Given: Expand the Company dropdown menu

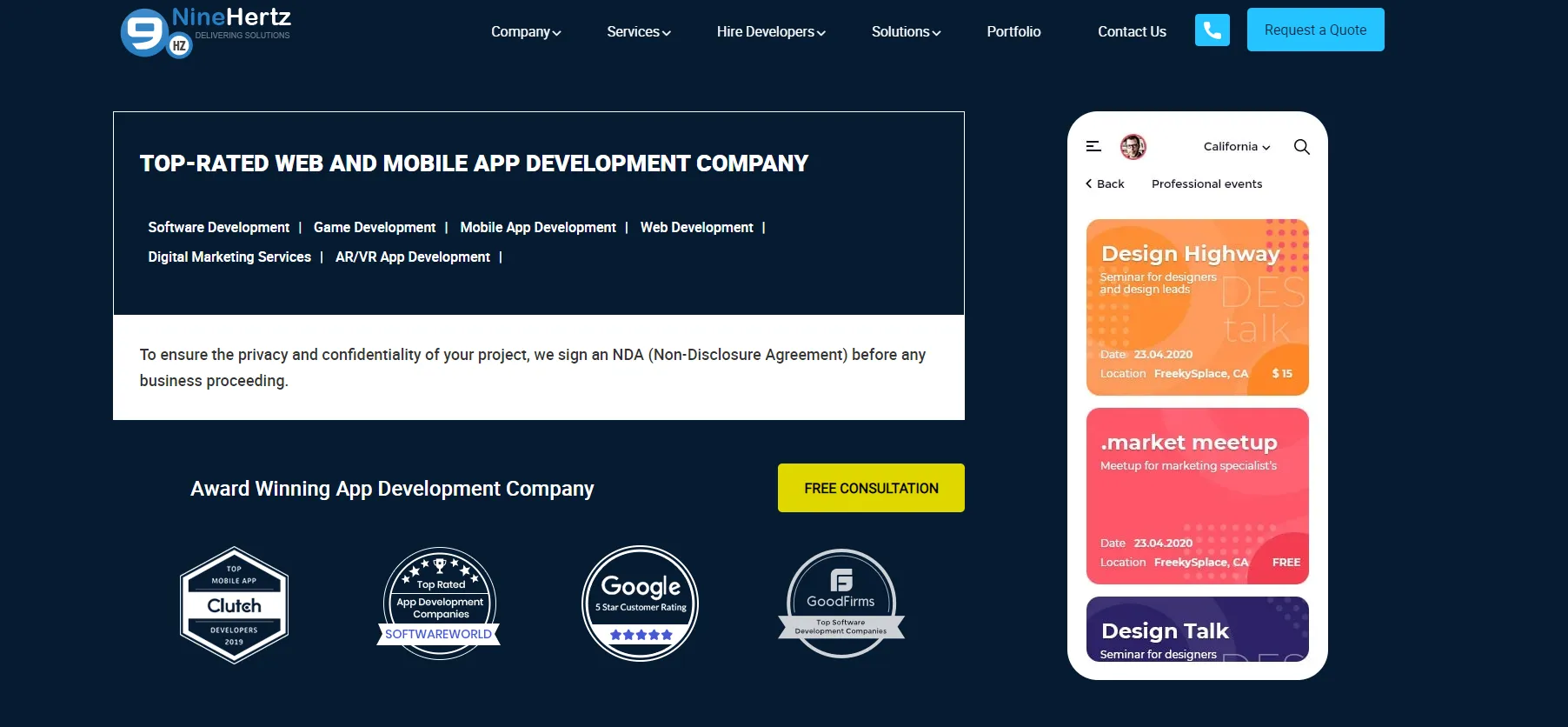Looking at the screenshot, I should [526, 32].
